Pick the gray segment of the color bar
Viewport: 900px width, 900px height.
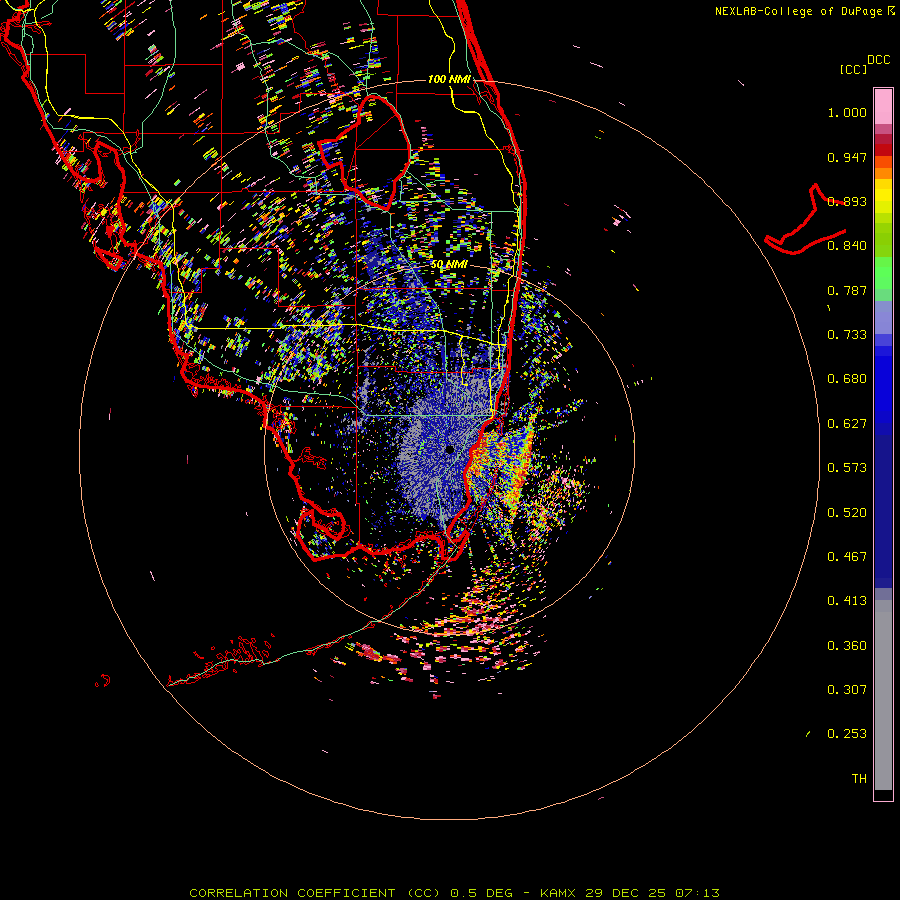(x=883, y=695)
